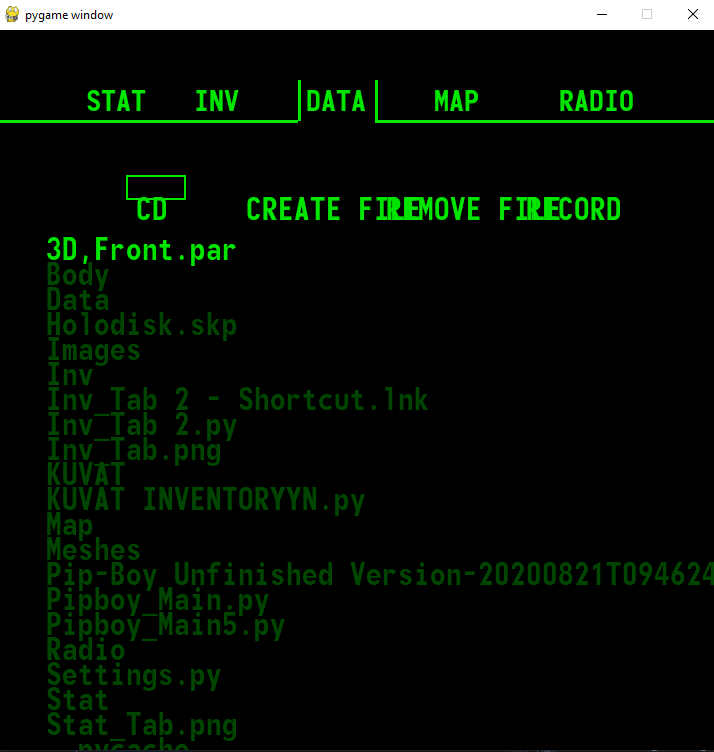The width and height of the screenshot is (714, 752).
Task: Open the INV tab
Action: (x=217, y=101)
